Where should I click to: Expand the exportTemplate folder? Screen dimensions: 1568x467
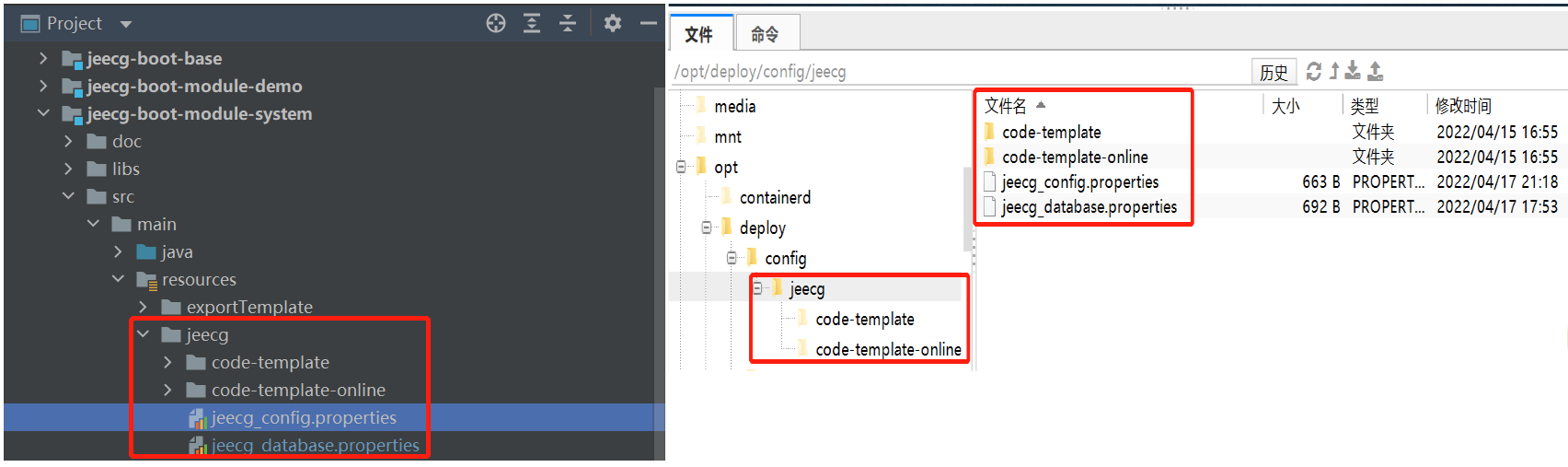pos(143,307)
